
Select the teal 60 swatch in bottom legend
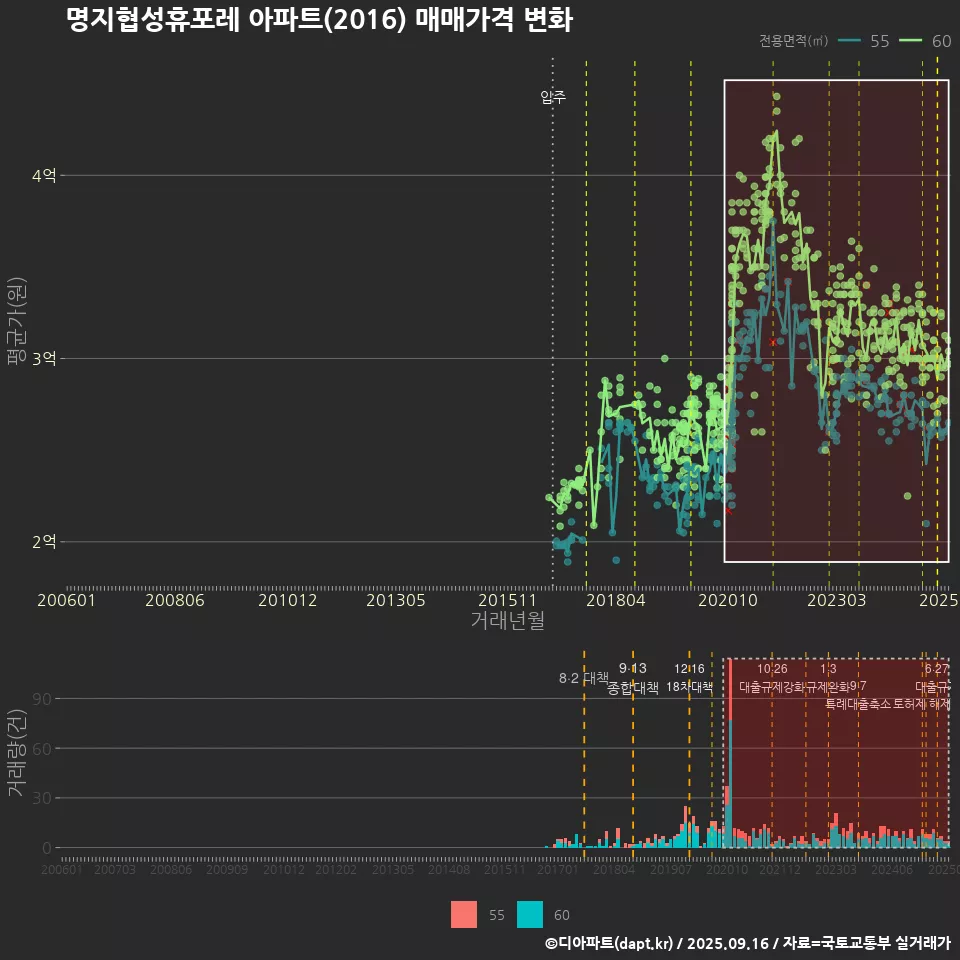[x=530, y=915]
